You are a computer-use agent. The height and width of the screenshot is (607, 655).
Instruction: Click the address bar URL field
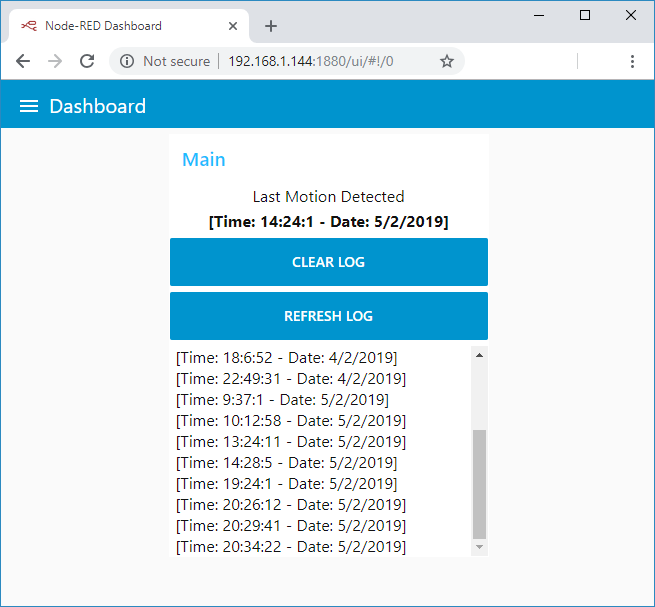[311, 61]
